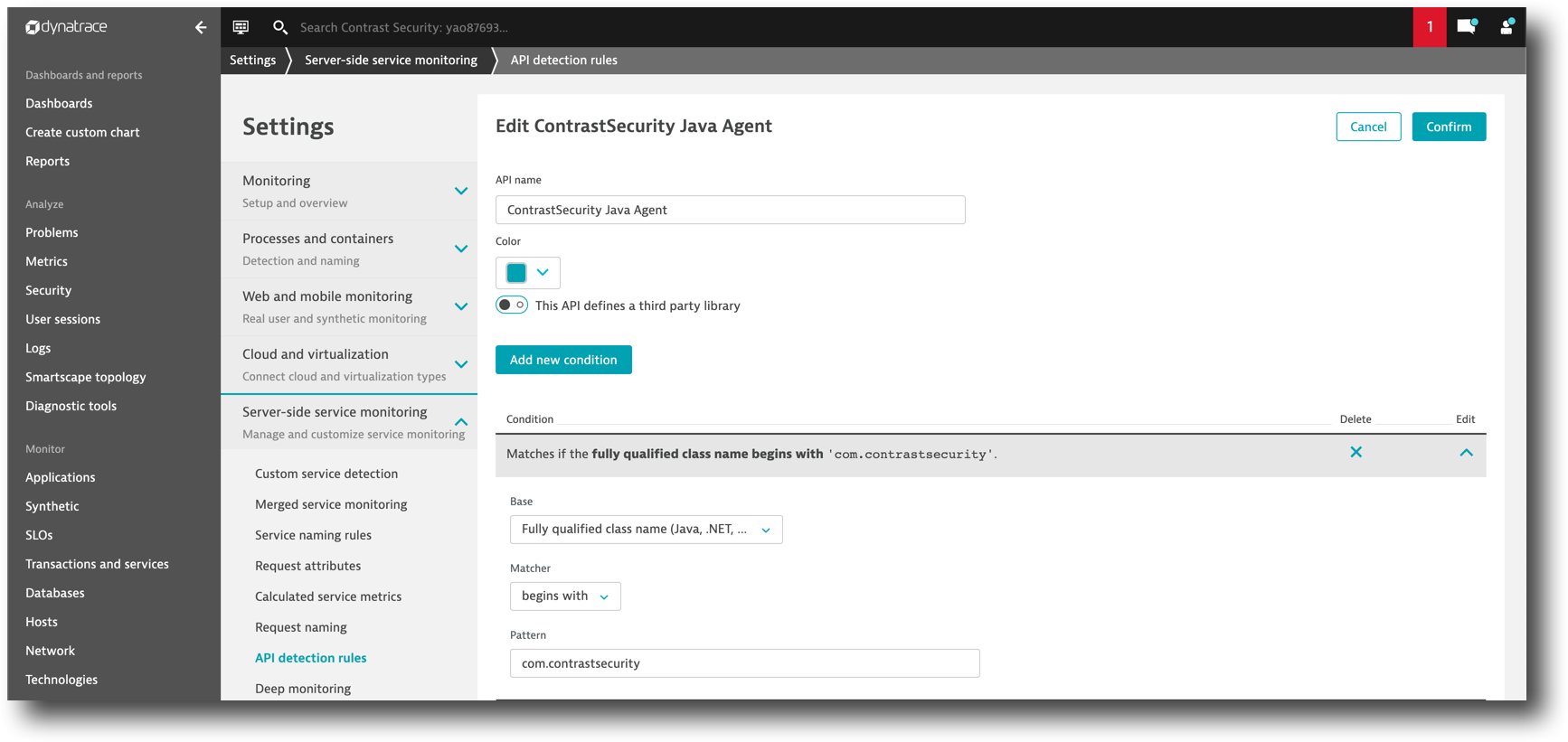Viewport: 1568px width, 742px height.
Task: Open Logs in sidebar
Action: coord(38,348)
